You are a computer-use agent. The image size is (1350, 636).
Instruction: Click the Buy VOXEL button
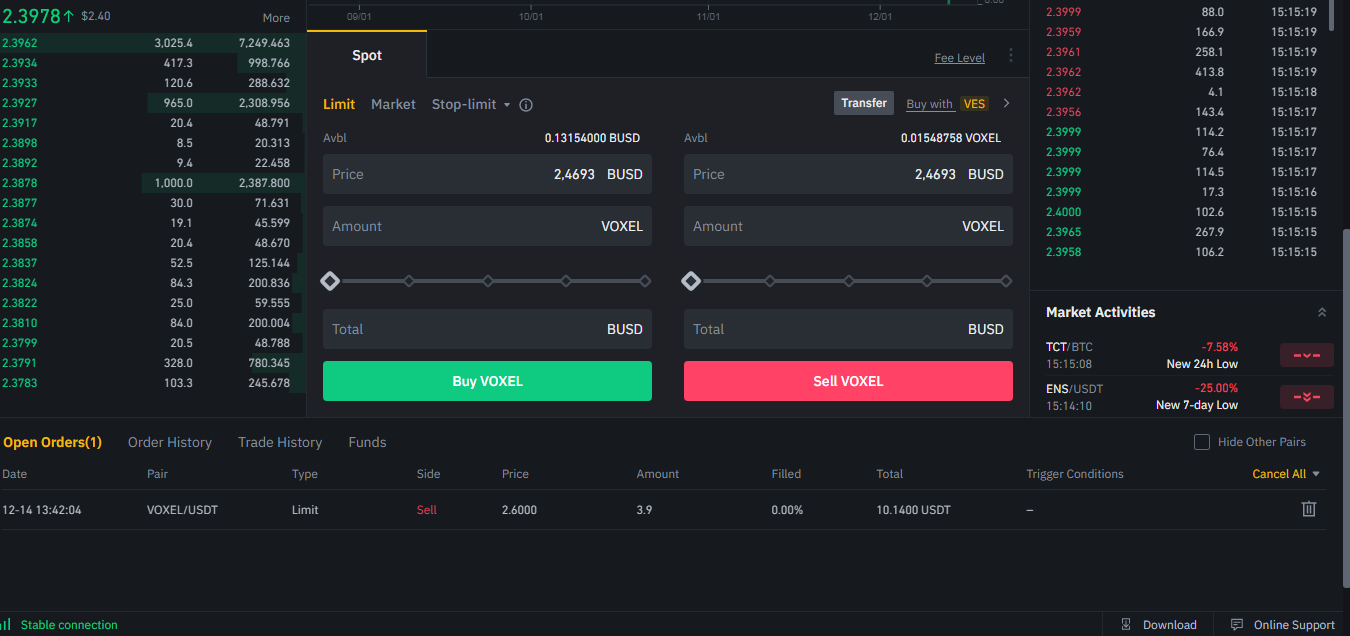(x=487, y=381)
